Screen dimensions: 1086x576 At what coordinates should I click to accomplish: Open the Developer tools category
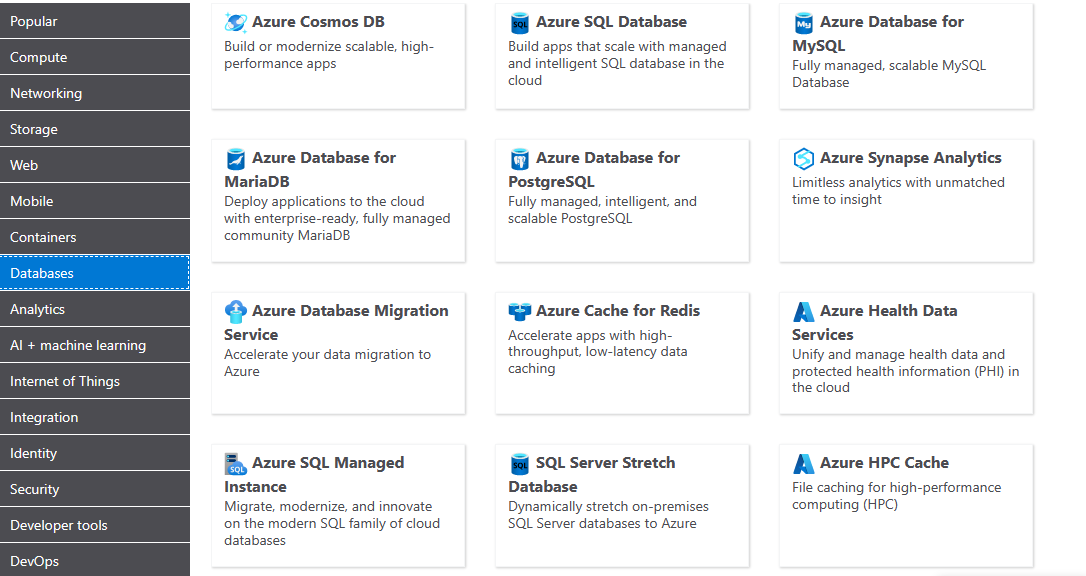coord(95,525)
